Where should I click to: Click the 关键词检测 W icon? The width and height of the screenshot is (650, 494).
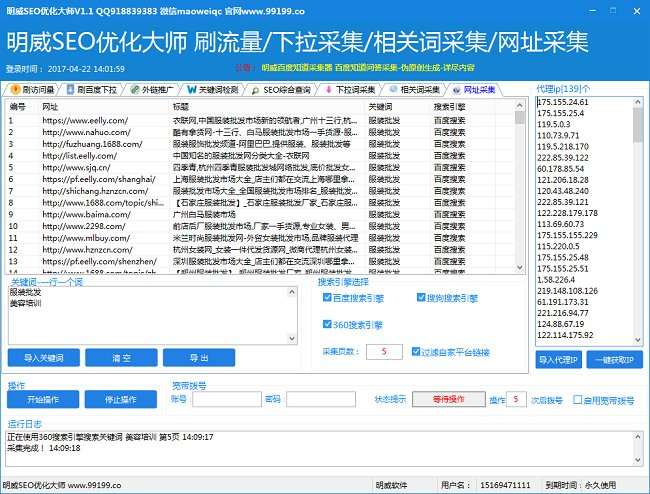tap(192, 90)
